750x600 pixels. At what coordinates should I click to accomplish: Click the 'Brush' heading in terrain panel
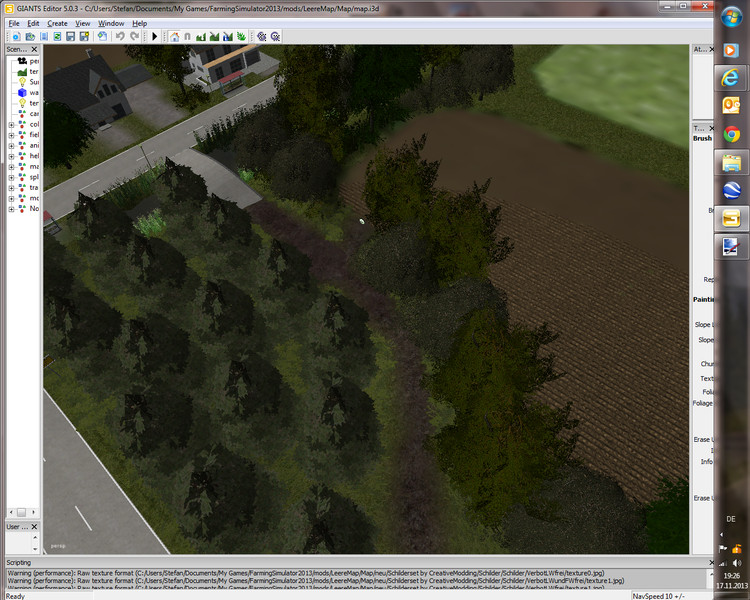702,138
